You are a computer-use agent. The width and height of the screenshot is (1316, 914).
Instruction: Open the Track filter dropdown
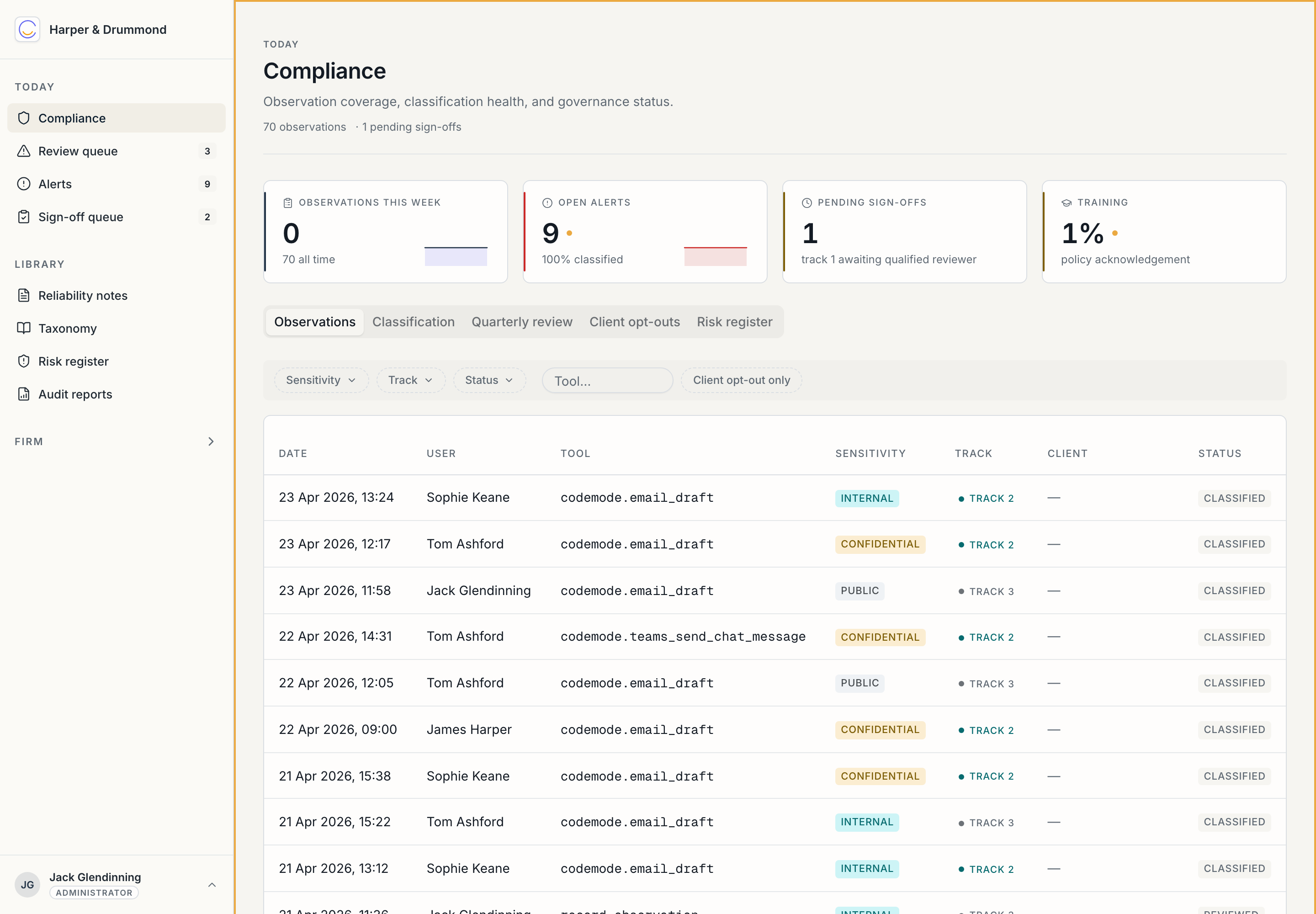tap(411, 380)
